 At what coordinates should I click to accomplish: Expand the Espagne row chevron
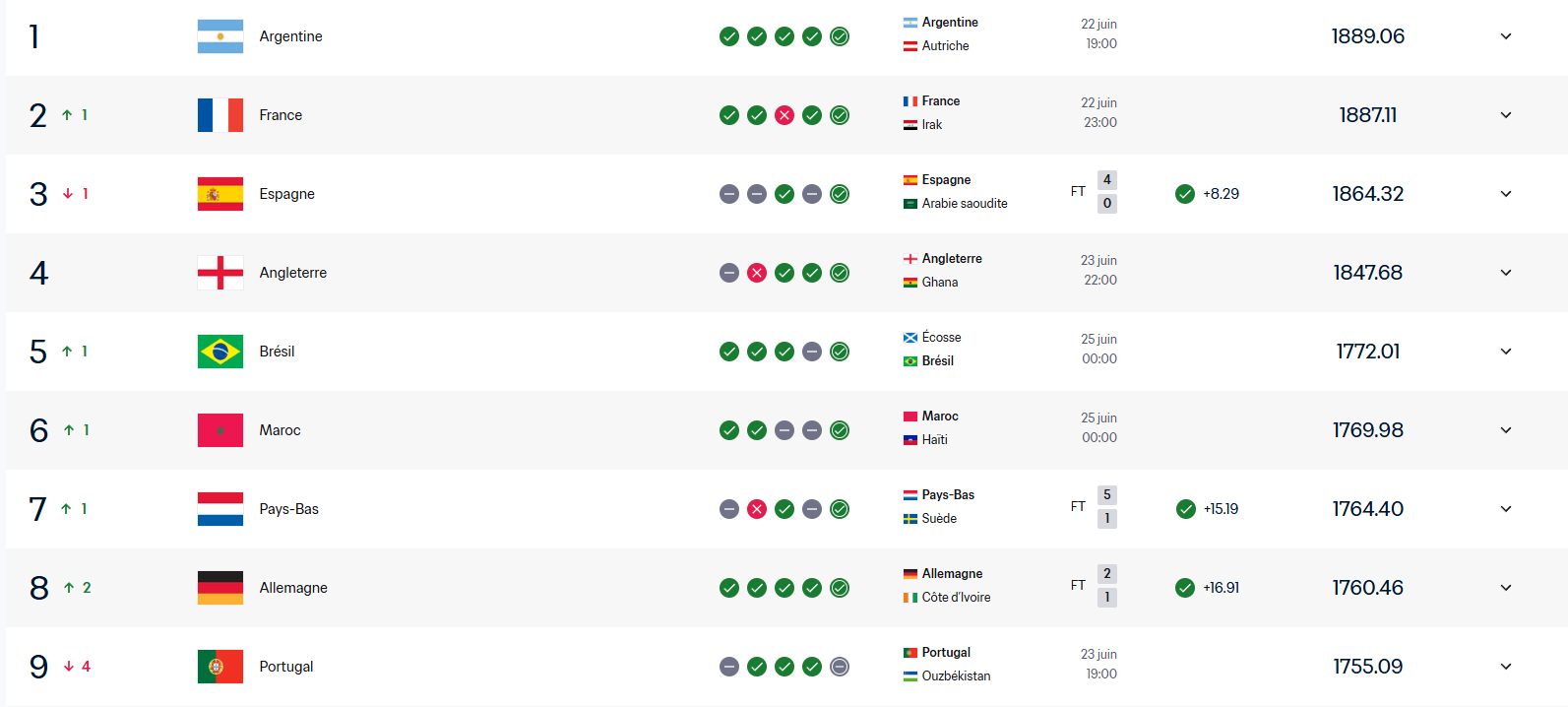coord(1506,194)
